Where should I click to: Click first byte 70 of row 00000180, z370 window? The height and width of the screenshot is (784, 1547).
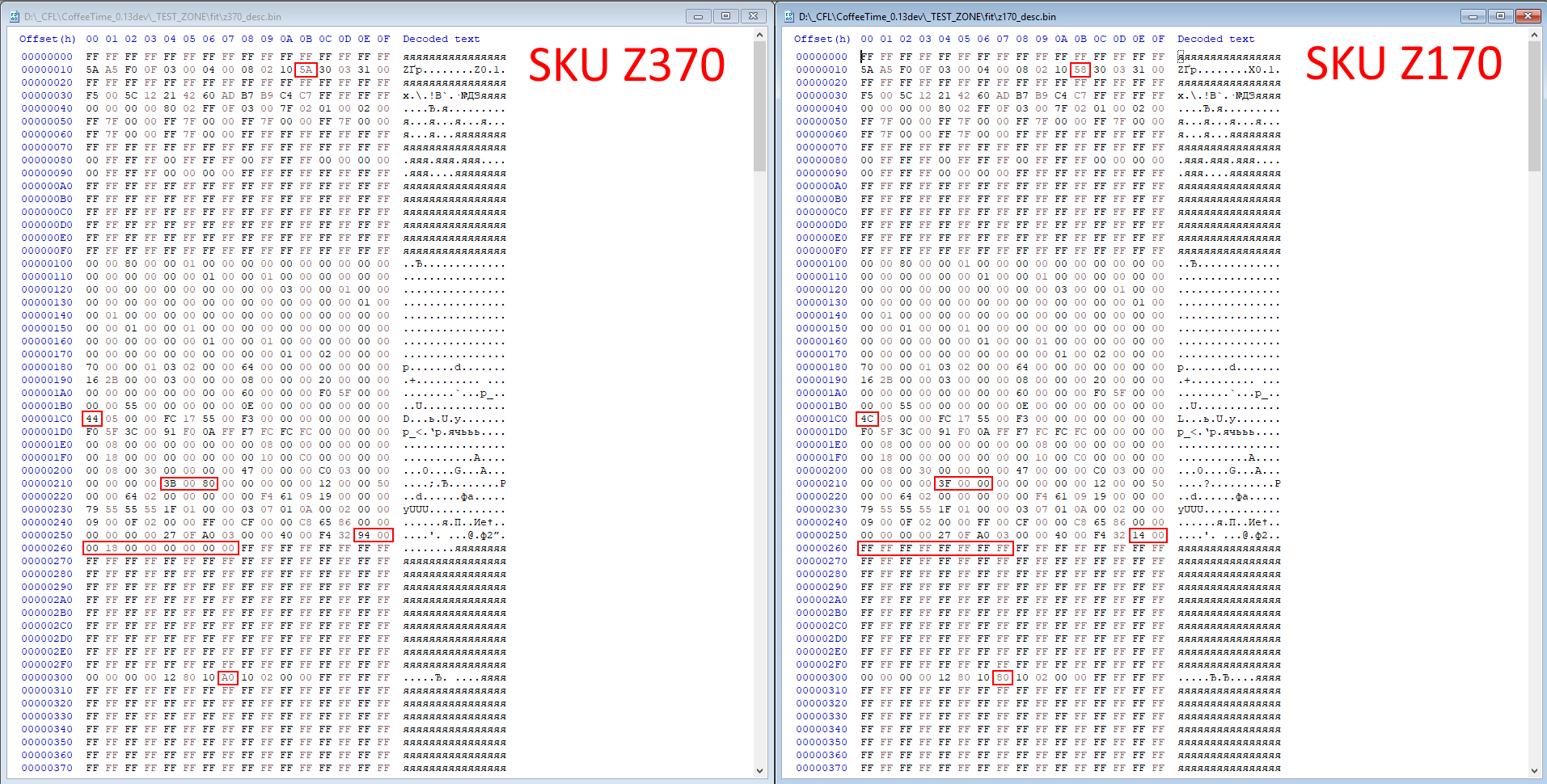click(x=92, y=367)
